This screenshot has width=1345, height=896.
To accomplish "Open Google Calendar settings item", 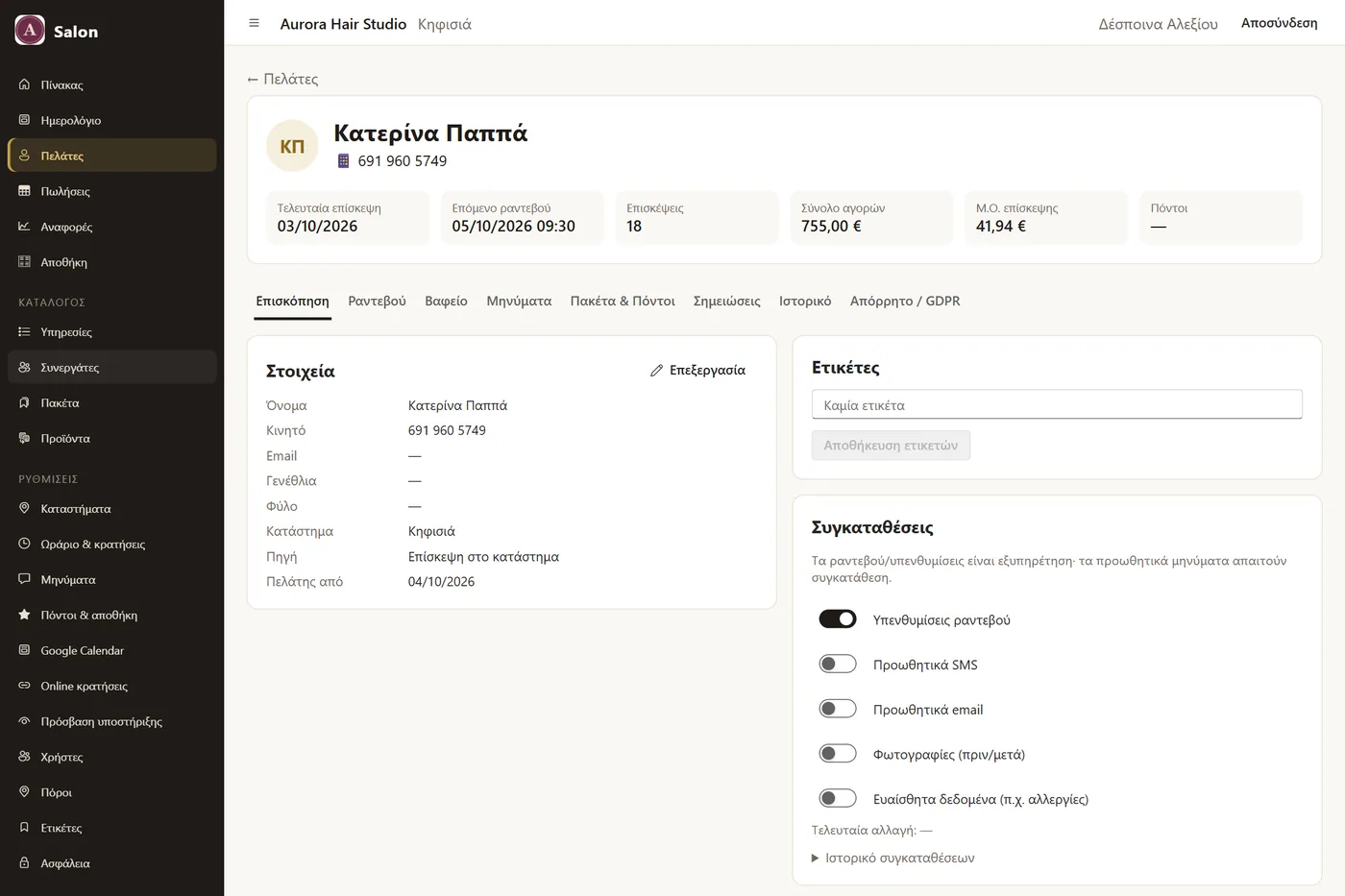I will [111, 650].
